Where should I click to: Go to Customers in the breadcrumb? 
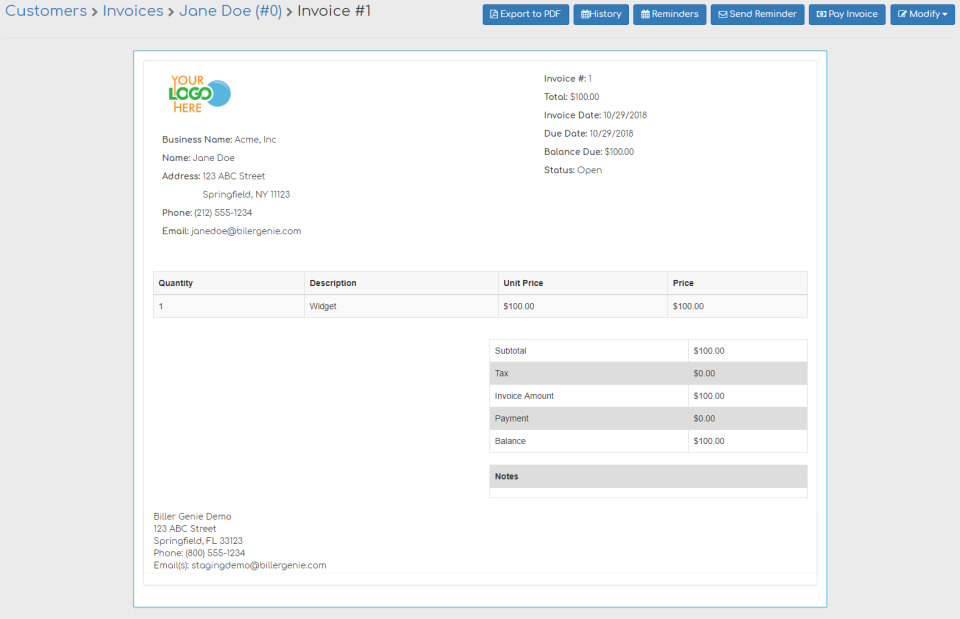(x=46, y=12)
